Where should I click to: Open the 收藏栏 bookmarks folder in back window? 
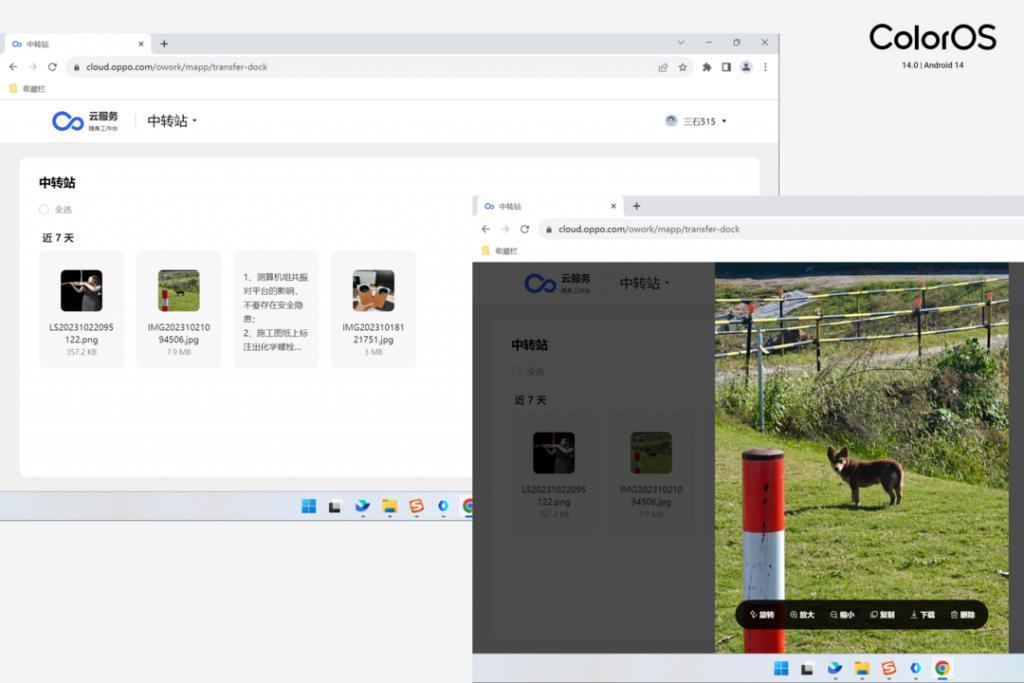tap(28, 89)
